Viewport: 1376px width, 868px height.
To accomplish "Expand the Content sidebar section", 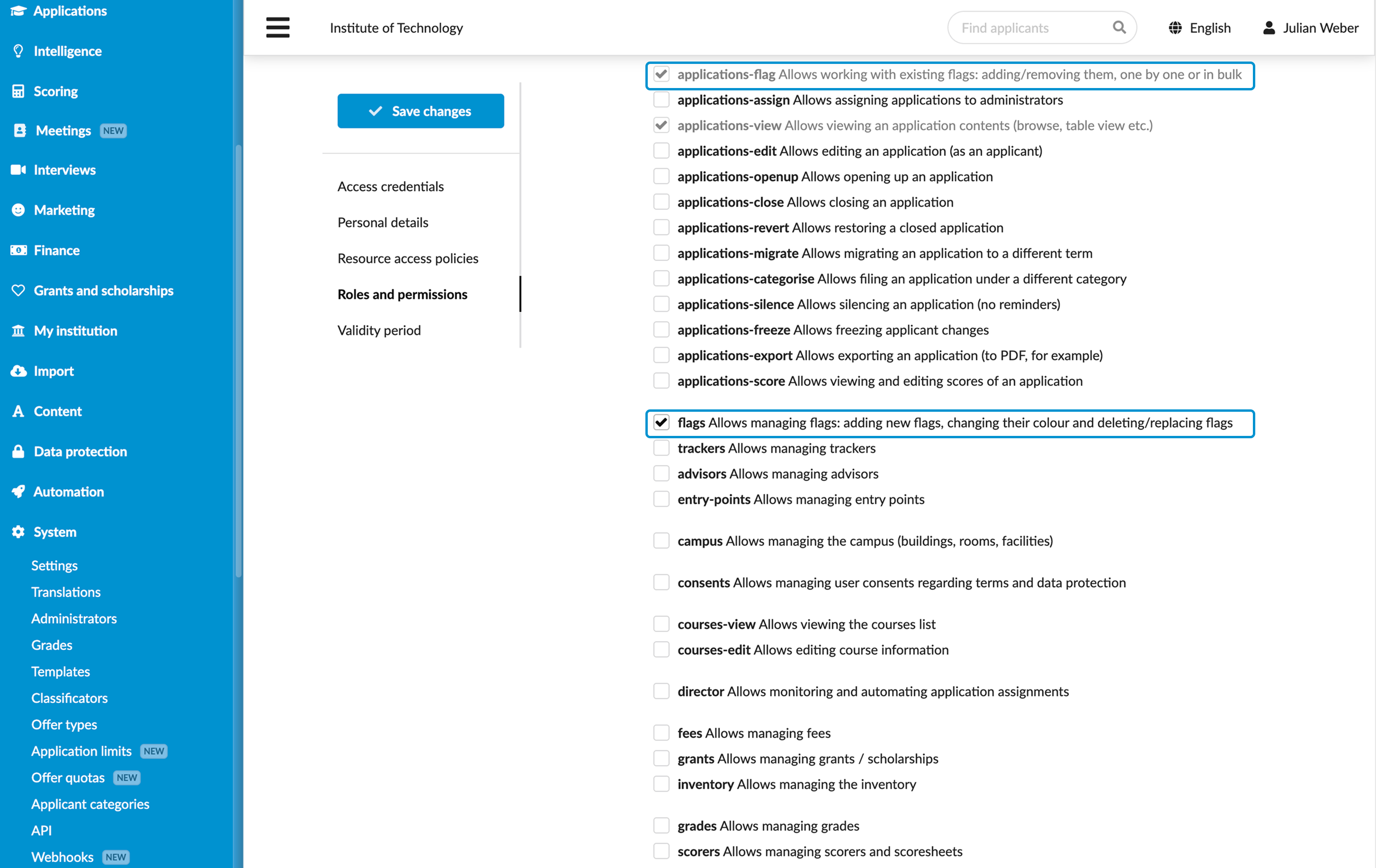I will point(58,411).
